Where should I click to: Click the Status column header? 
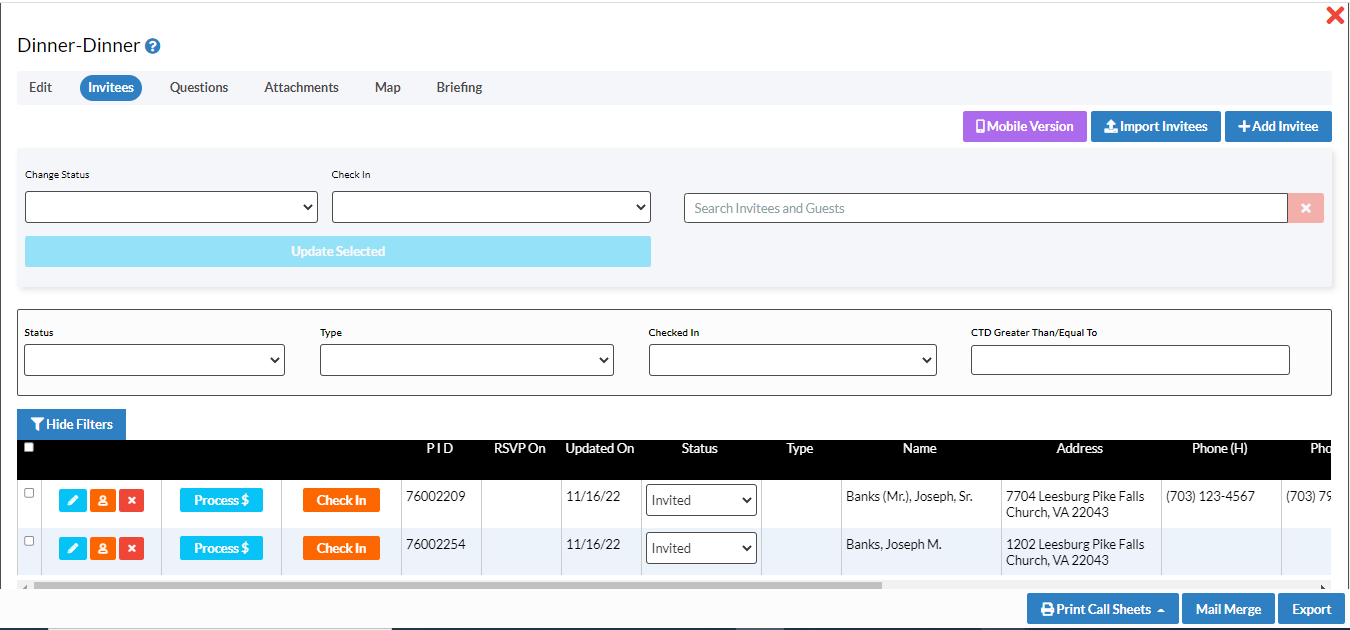[x=700, y=448]
